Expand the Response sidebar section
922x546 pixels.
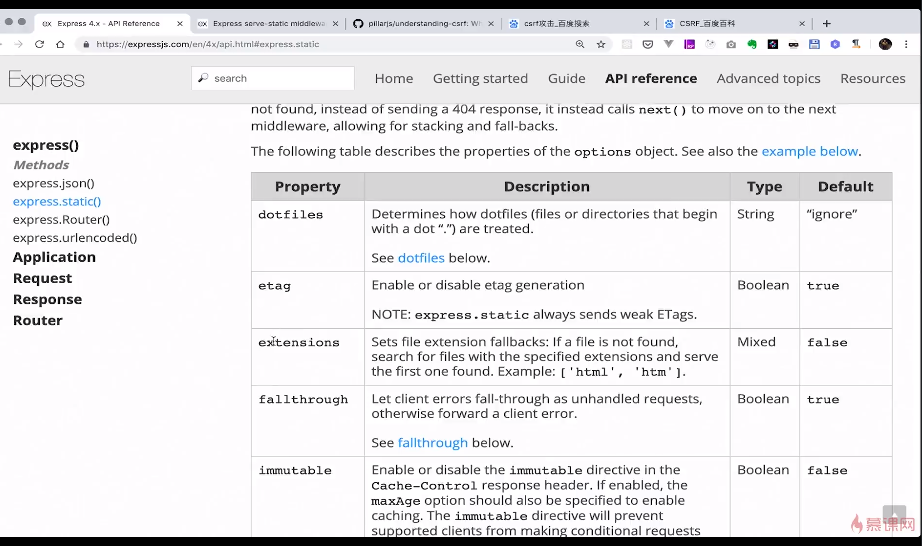[x=48, y=300]
